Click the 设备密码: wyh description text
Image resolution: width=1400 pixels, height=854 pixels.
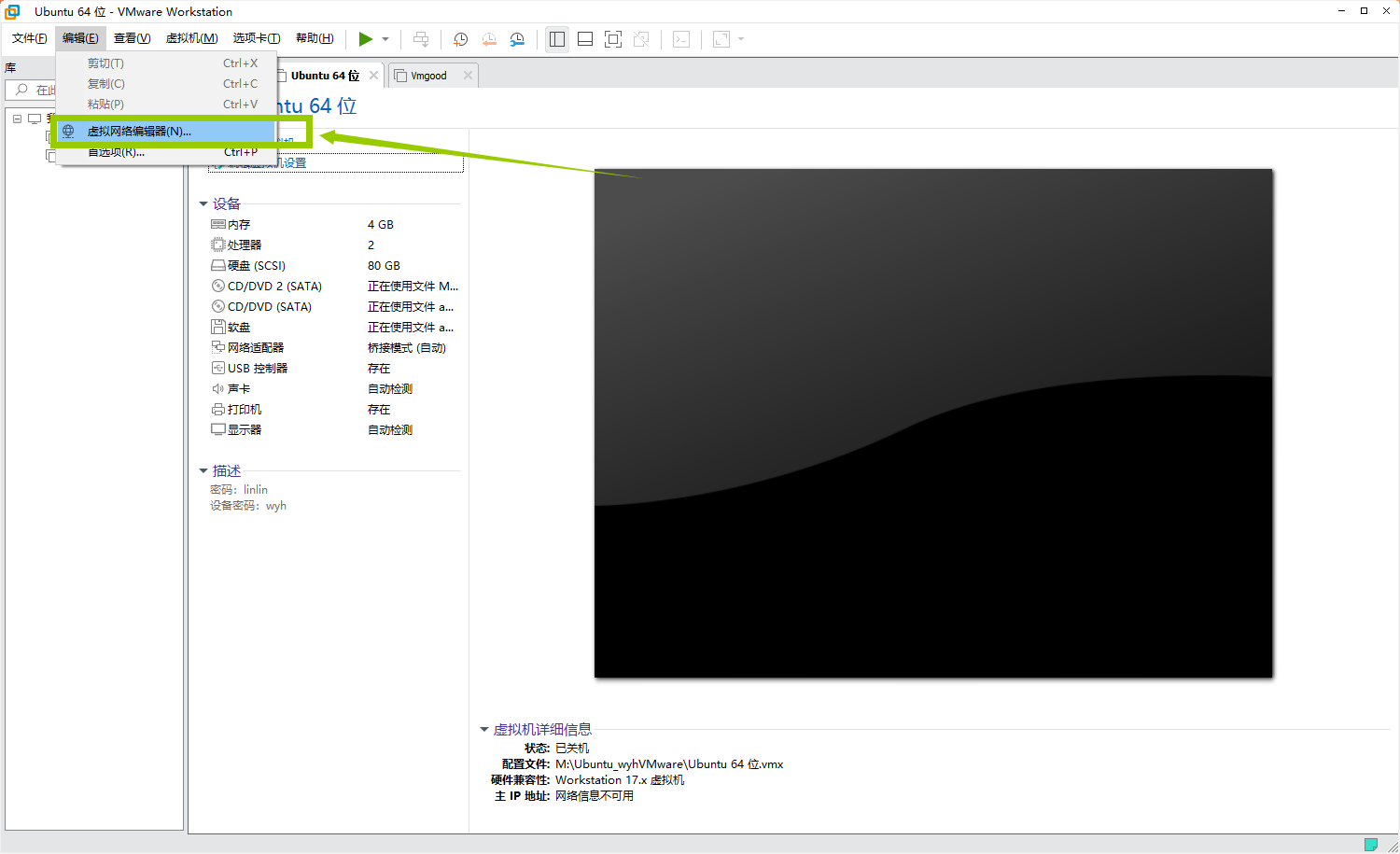click(248, 506)
